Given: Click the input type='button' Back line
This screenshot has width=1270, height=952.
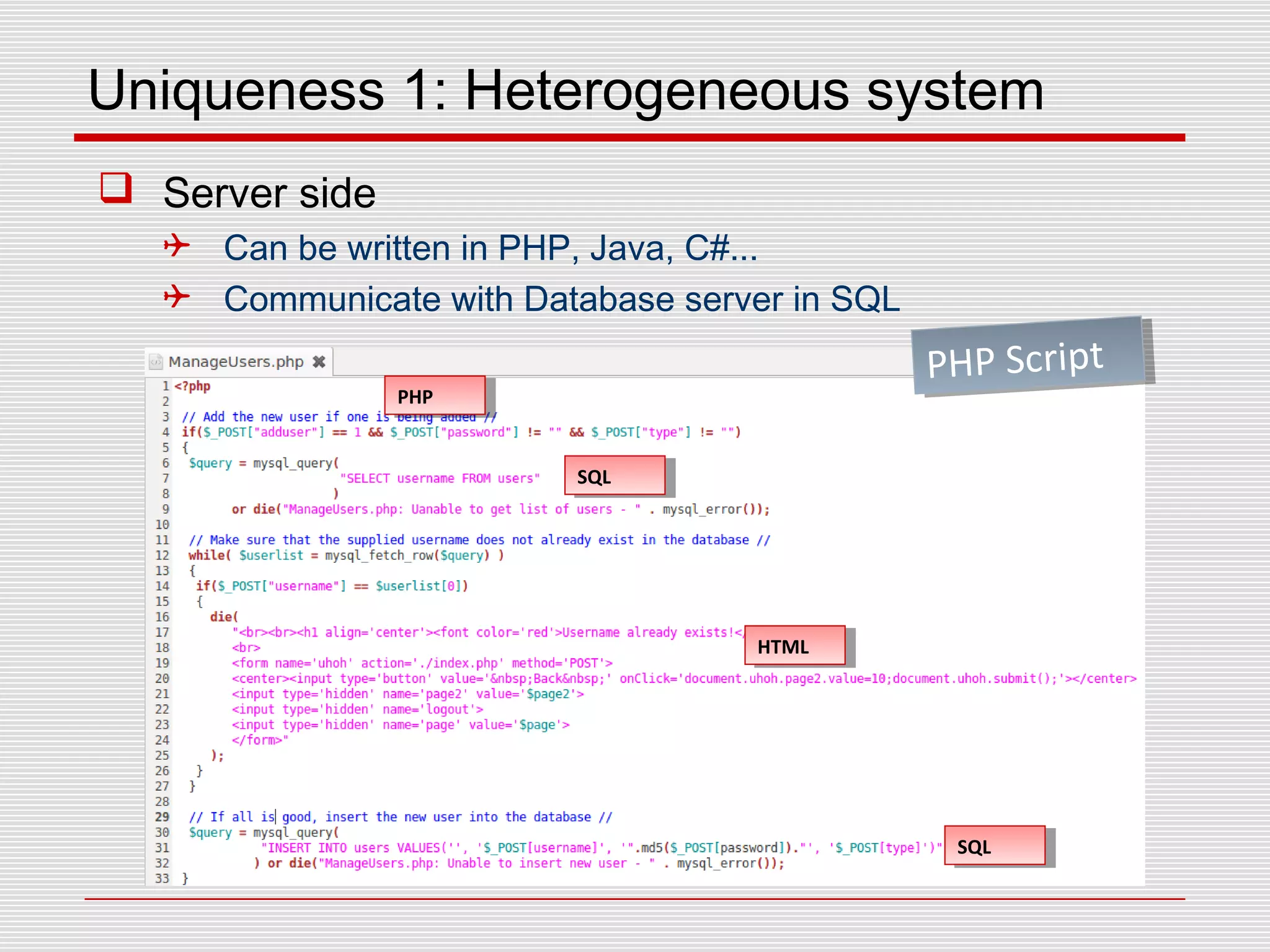Looking at the screenshot, I should (x=685, y=679).
